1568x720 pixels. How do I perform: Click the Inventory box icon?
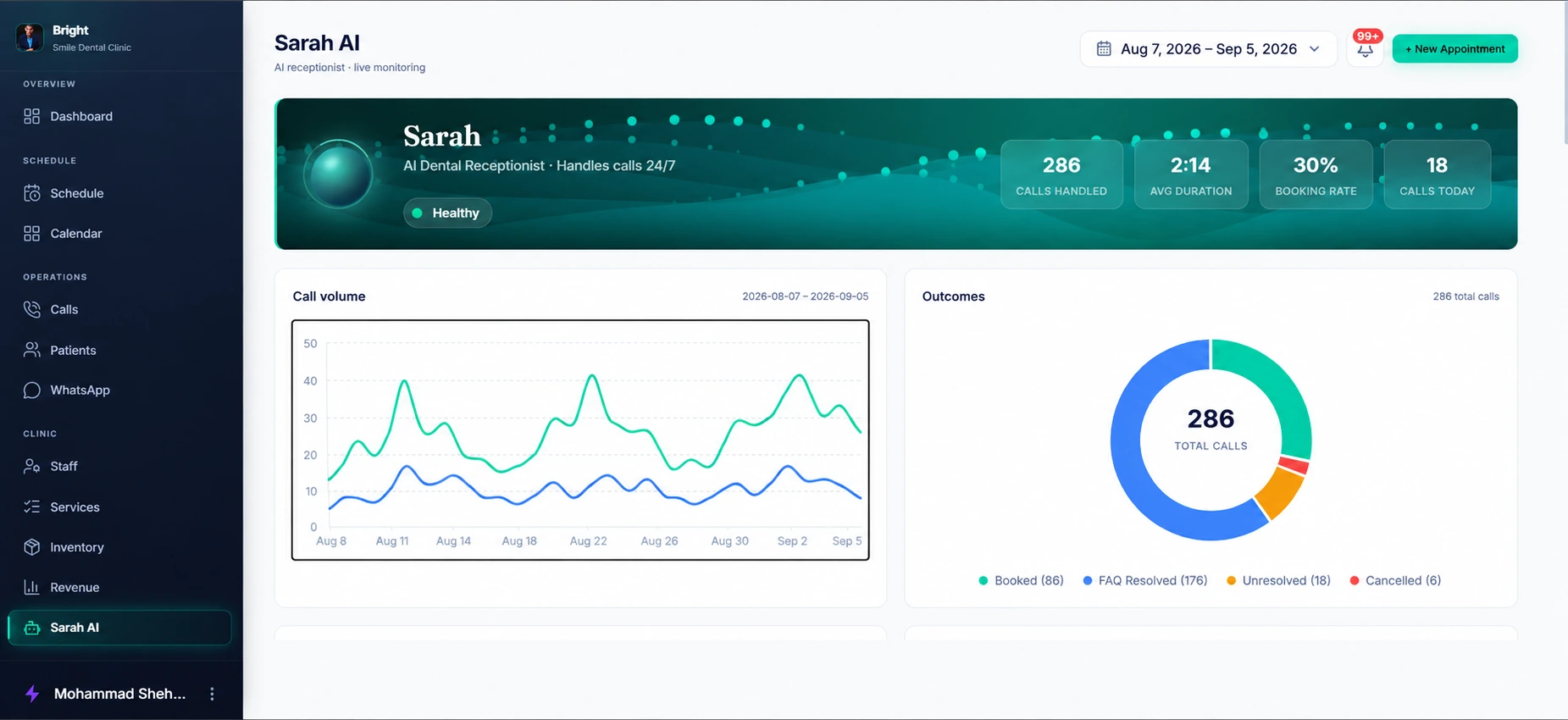click(31, 547)
